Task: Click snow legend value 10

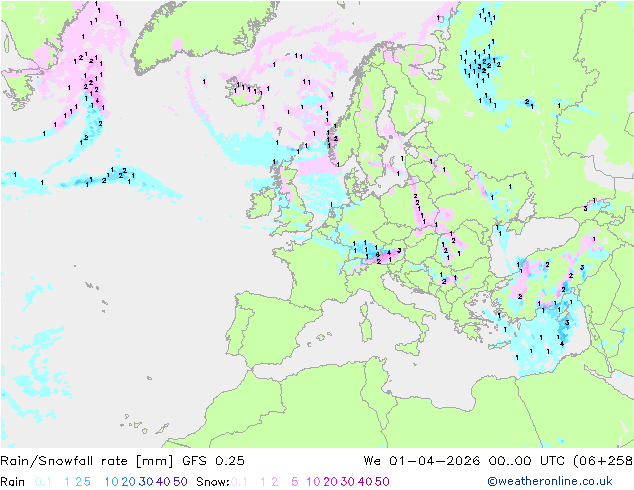Action: coord(313,482)
